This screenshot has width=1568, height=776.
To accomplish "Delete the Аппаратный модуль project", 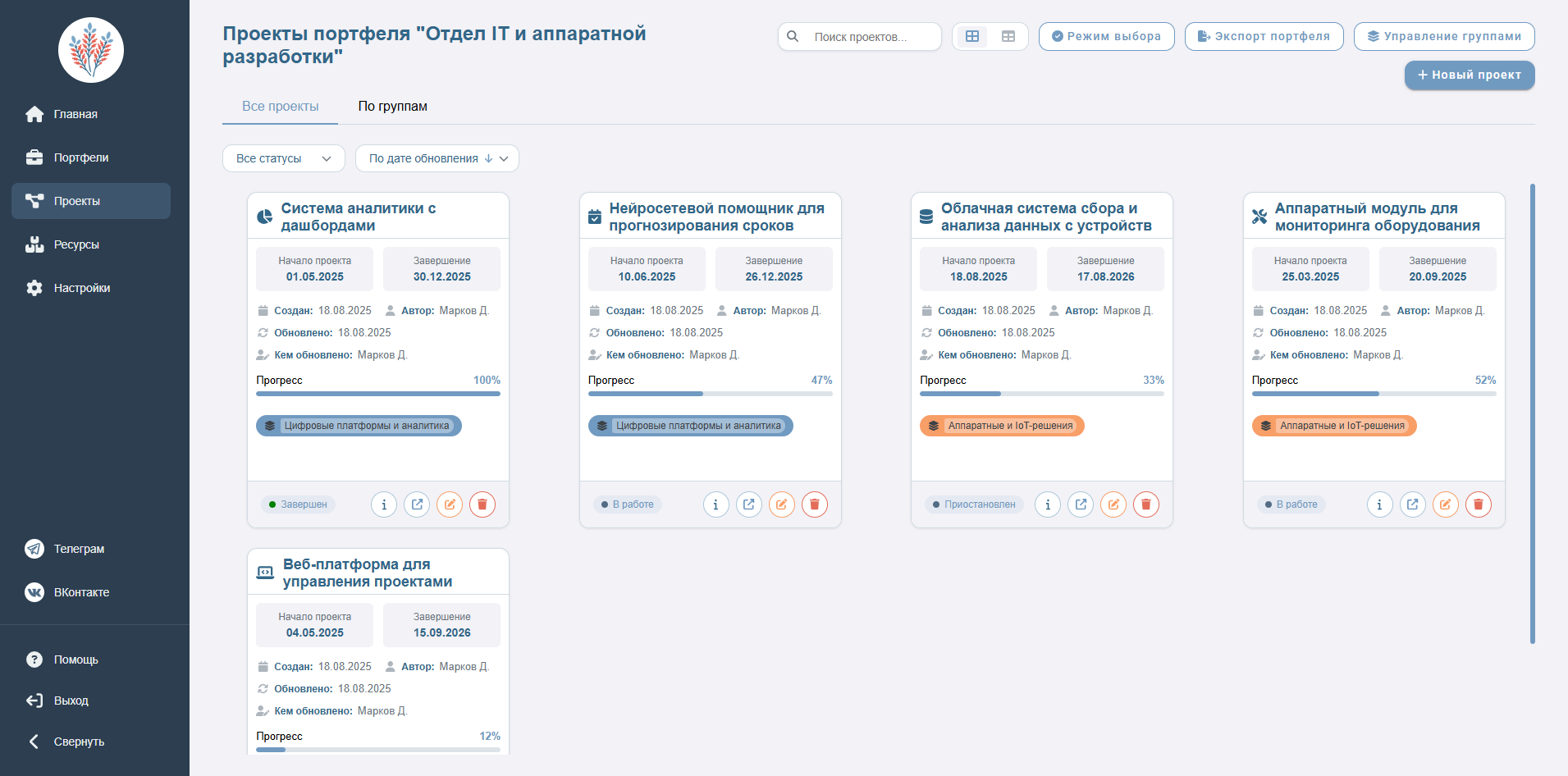I will (x=1478, y=504).
